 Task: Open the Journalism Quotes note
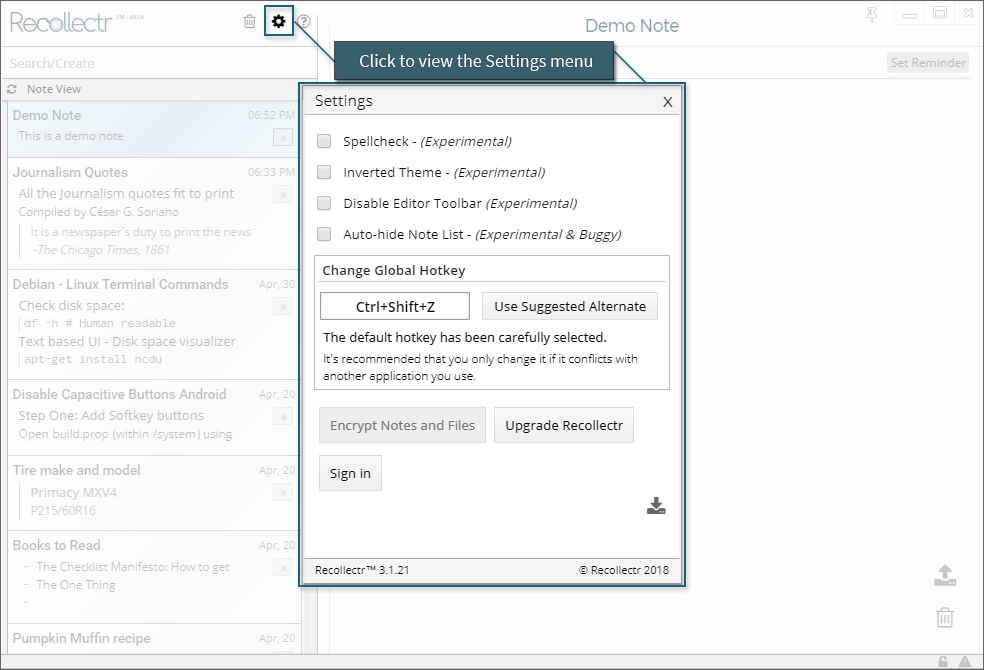pos(154,214)
